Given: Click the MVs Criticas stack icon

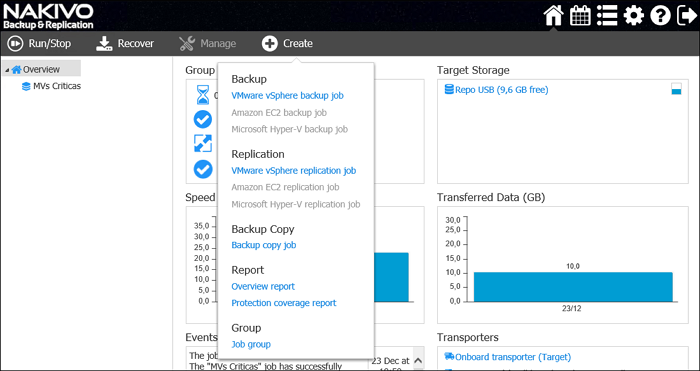Looking at the screenshot, I should click(26, 86).
